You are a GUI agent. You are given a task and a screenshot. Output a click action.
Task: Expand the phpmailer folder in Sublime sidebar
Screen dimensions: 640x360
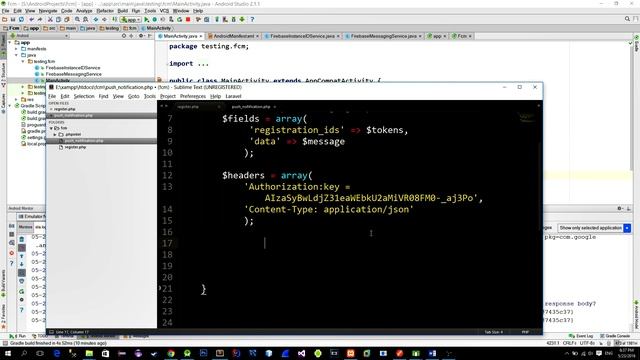(55, 134)
